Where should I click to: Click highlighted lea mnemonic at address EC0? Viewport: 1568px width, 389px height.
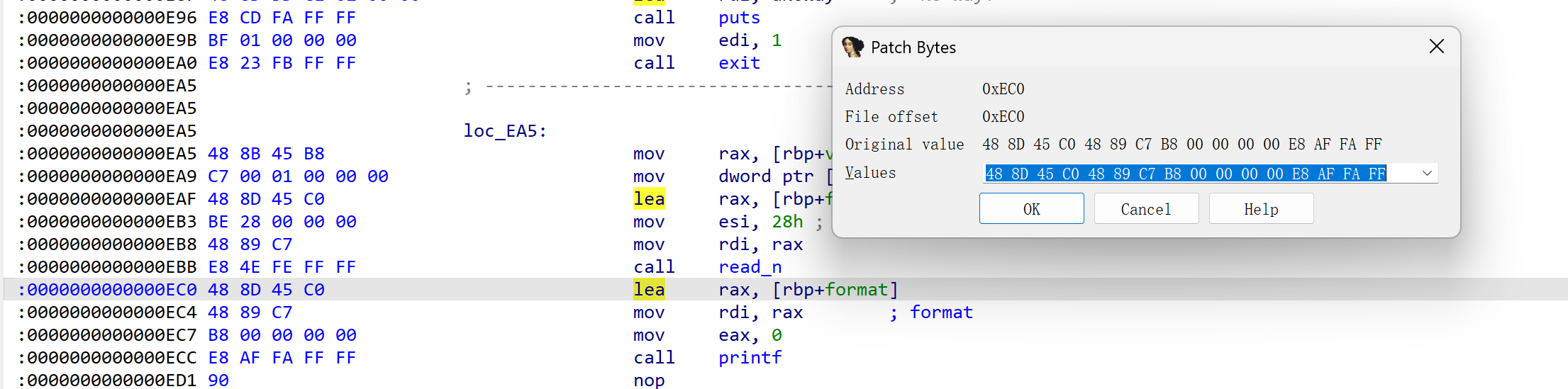coord(649,290)
